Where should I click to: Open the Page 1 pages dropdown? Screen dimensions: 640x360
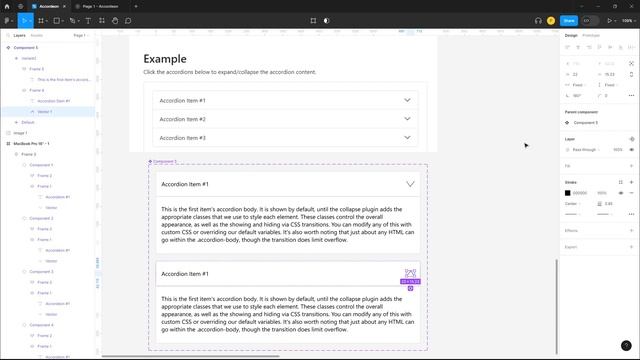tap(81, 36)
